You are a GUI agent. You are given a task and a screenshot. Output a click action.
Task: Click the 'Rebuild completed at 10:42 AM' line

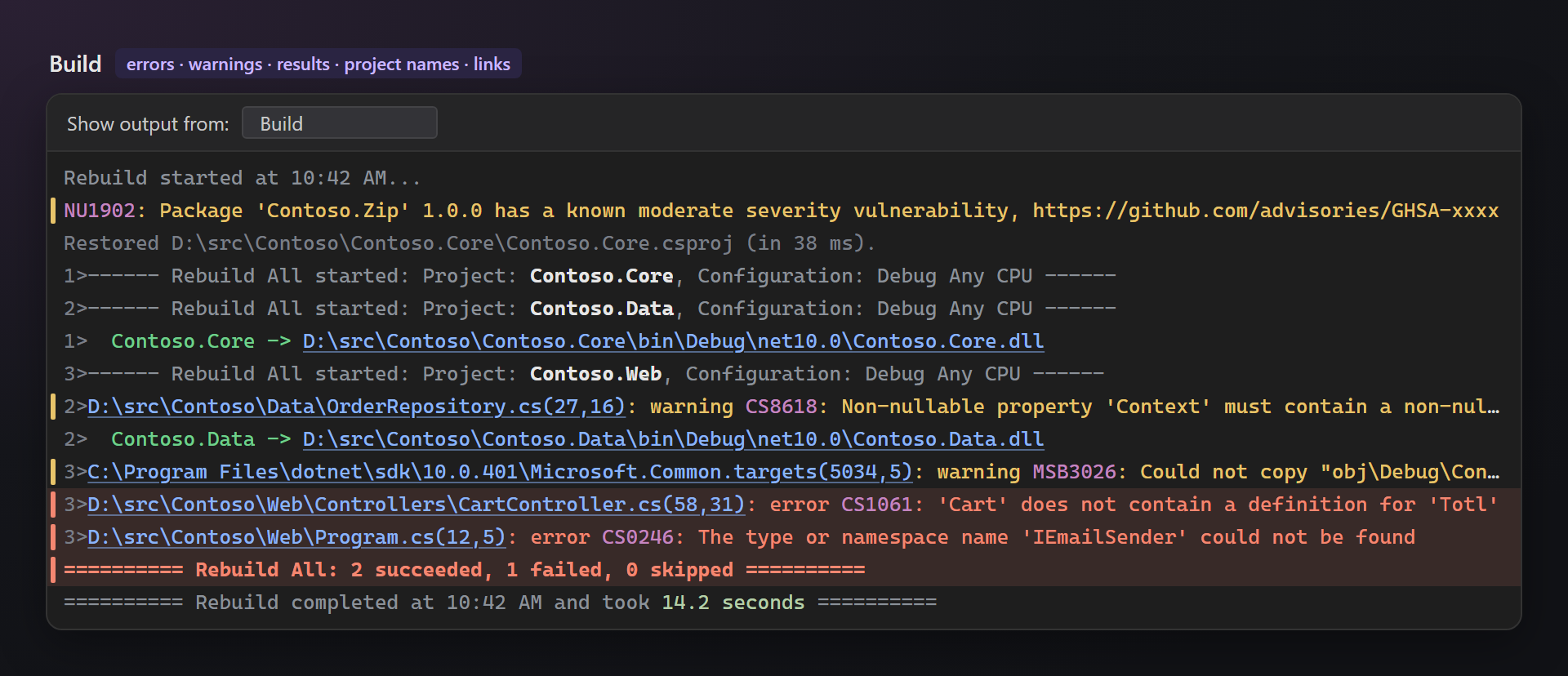(x=500, y=603)
